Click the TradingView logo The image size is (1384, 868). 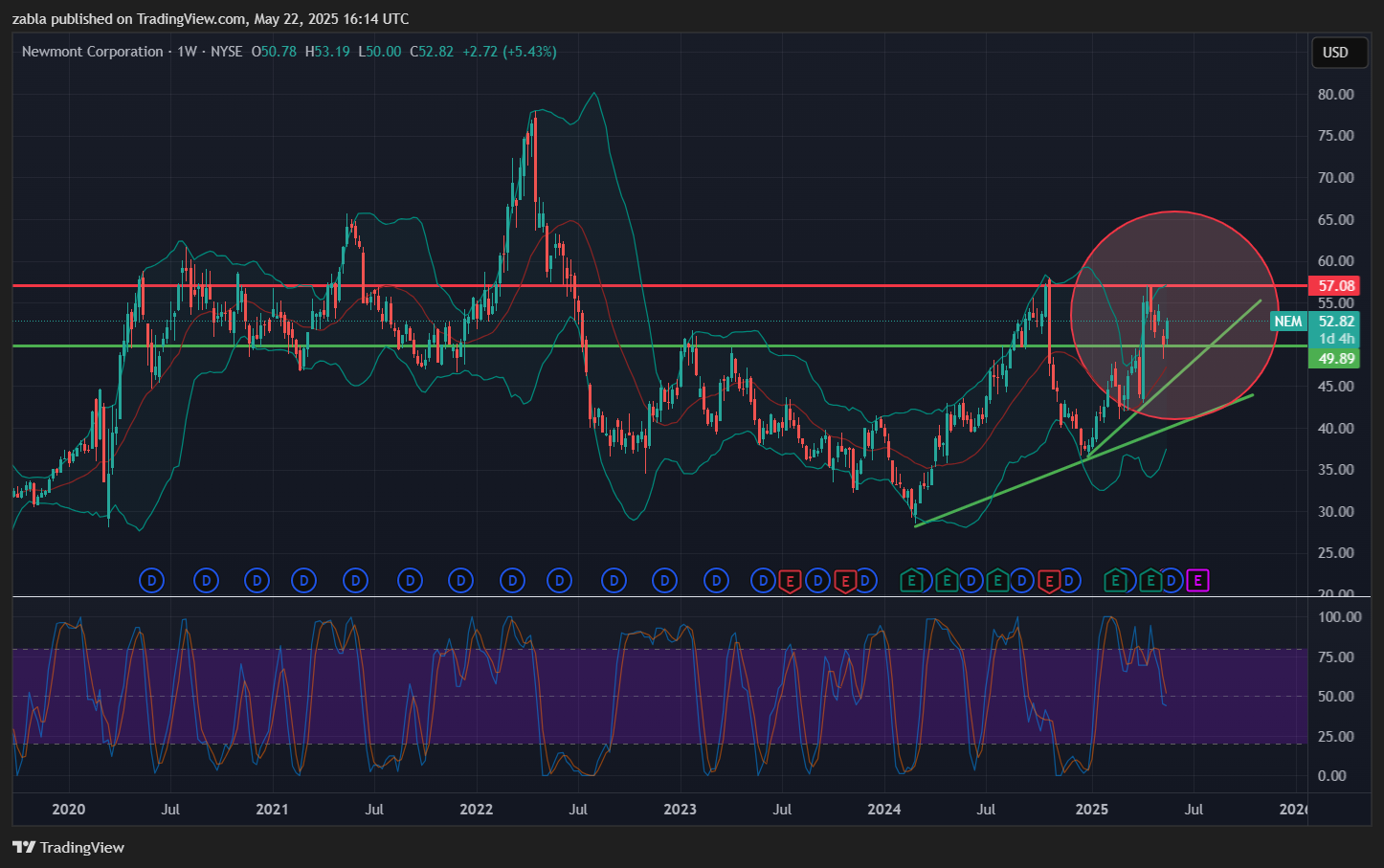click(x=68, y=847)
